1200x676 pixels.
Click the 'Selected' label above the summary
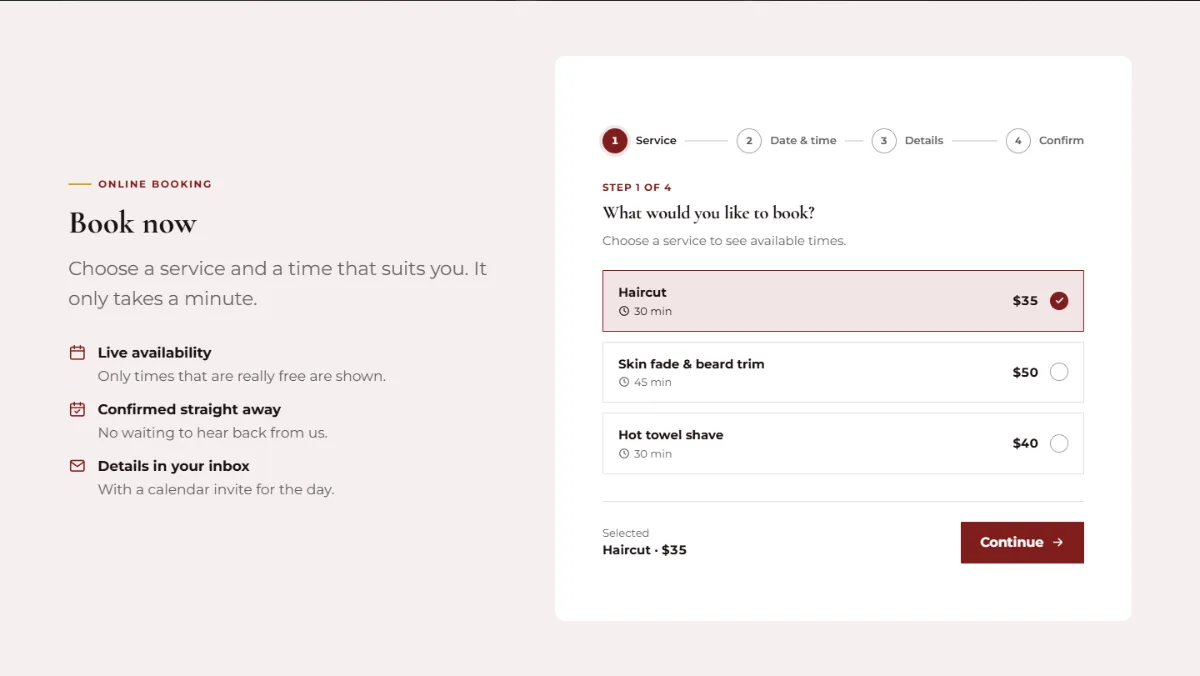pos(625,533)
